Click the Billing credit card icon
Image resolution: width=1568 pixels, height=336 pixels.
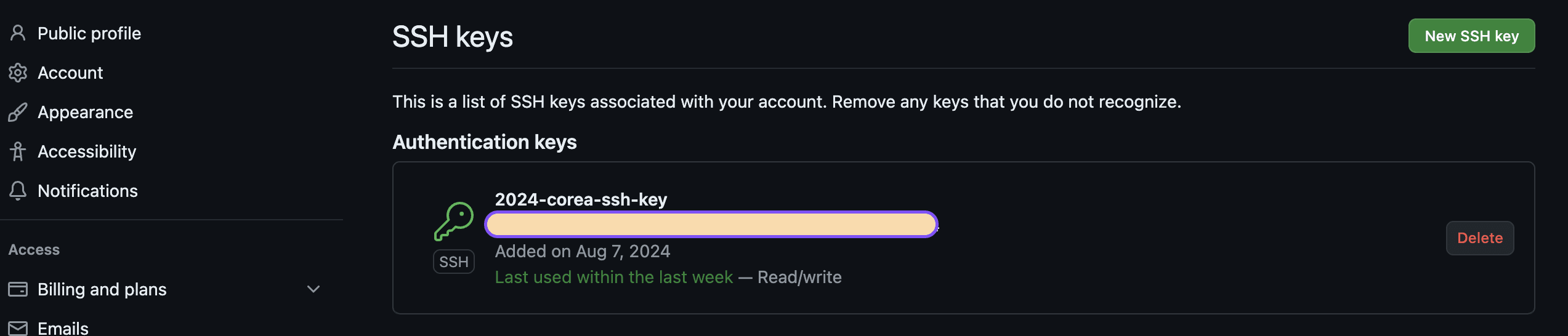[18, 289]
